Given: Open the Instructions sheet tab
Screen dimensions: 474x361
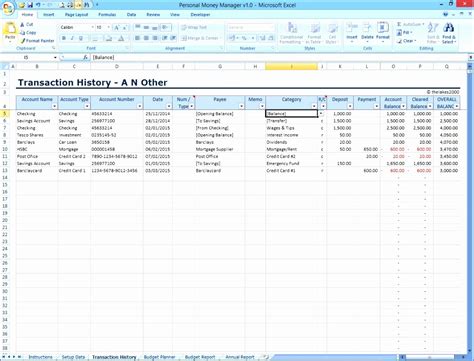Looking at the screenshot, I should pyautogui.click(x=40, y=357).
